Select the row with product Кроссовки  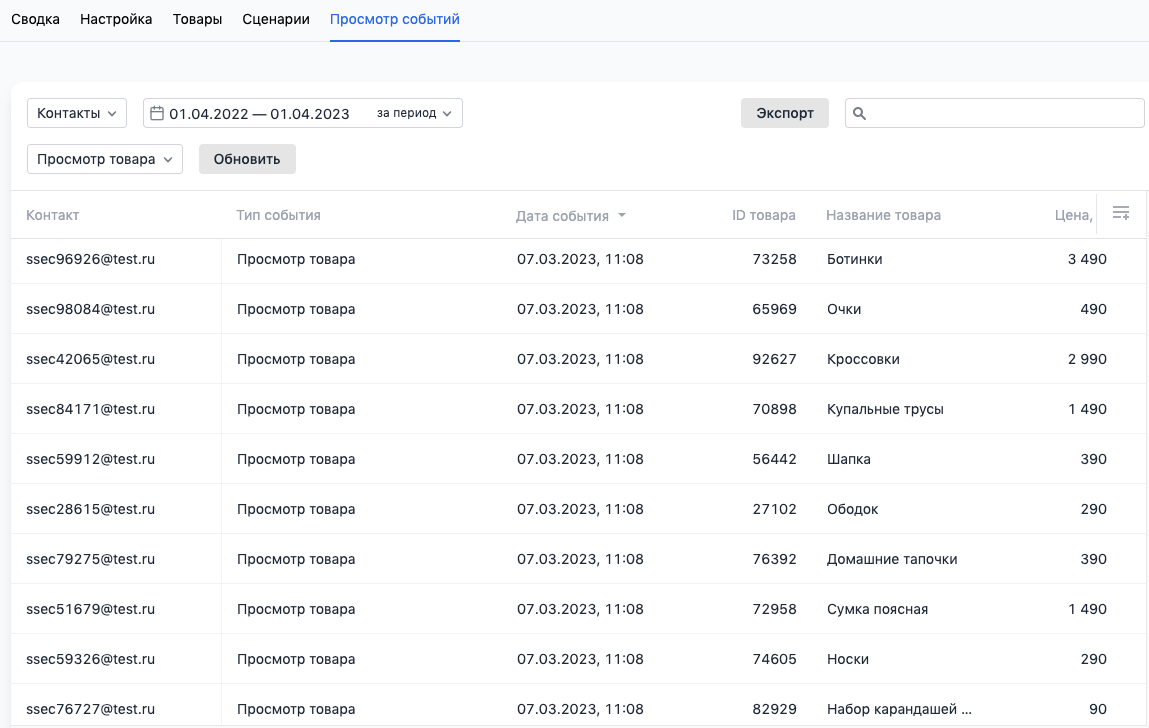point(863,360)
